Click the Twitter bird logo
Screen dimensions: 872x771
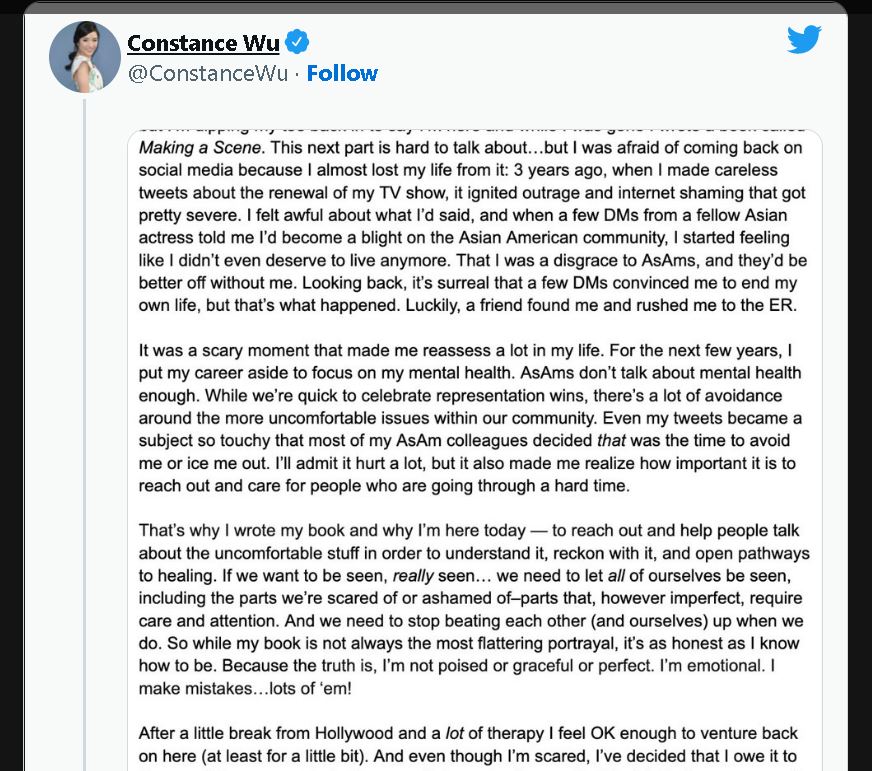(x=804, y=41)
